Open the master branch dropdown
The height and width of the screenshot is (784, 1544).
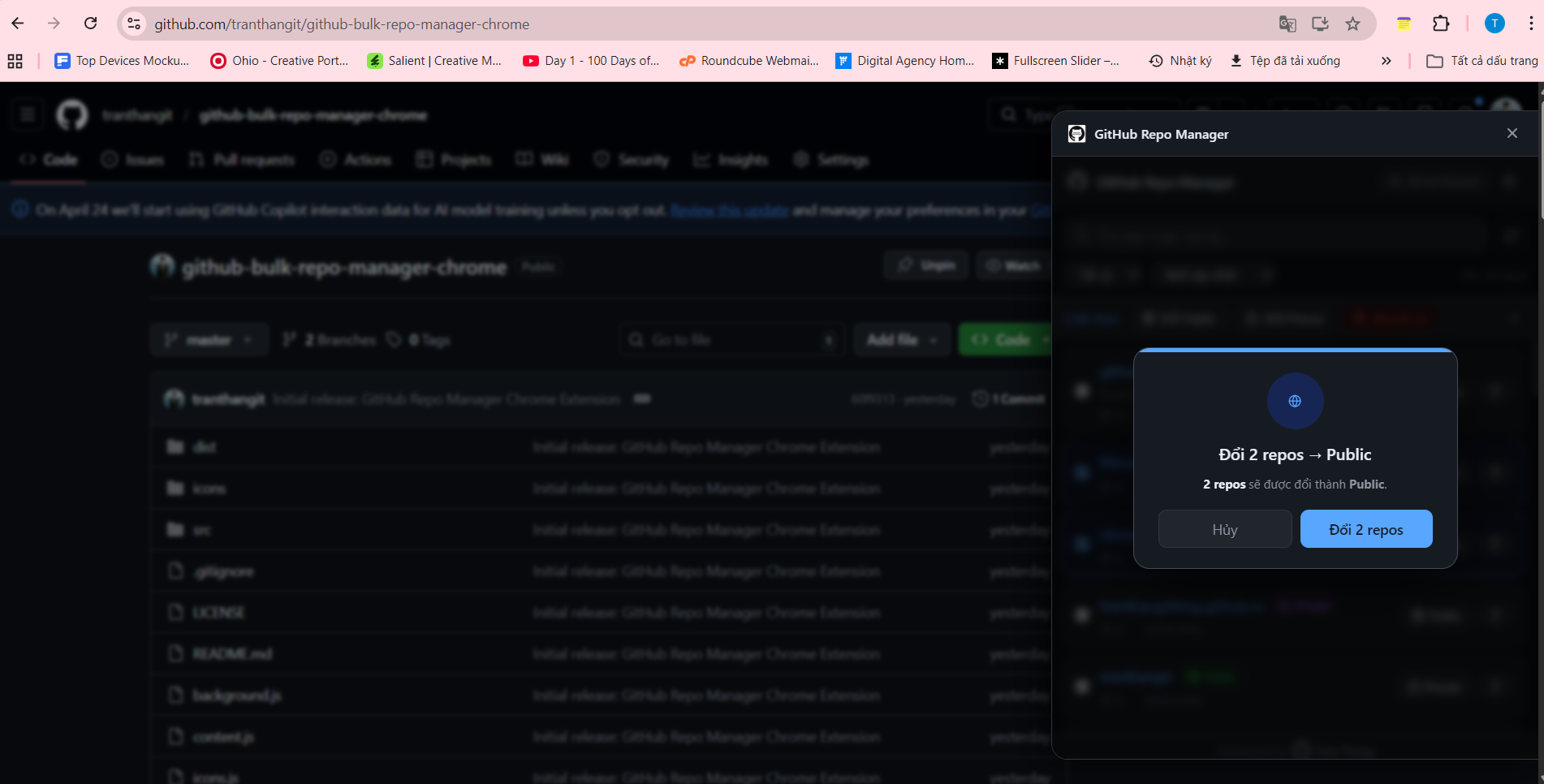tap(209, 339)
